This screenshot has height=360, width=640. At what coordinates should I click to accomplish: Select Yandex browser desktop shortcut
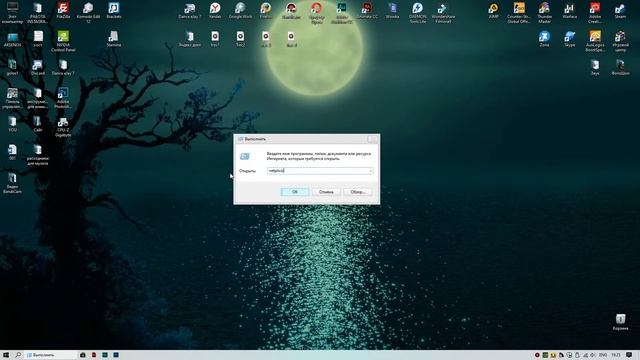[215, 10]
